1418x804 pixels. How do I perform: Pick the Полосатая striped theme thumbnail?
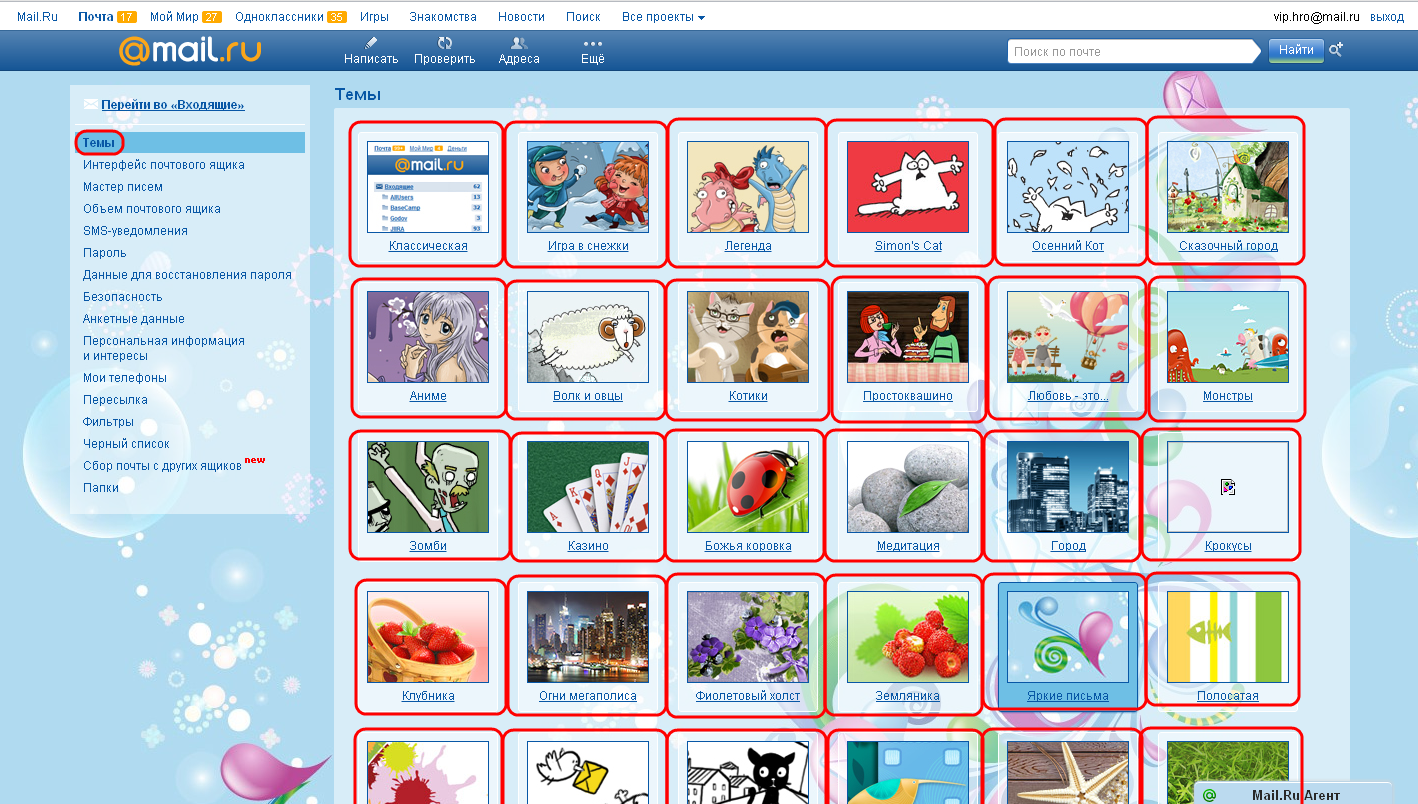[x=1228, y=637]
